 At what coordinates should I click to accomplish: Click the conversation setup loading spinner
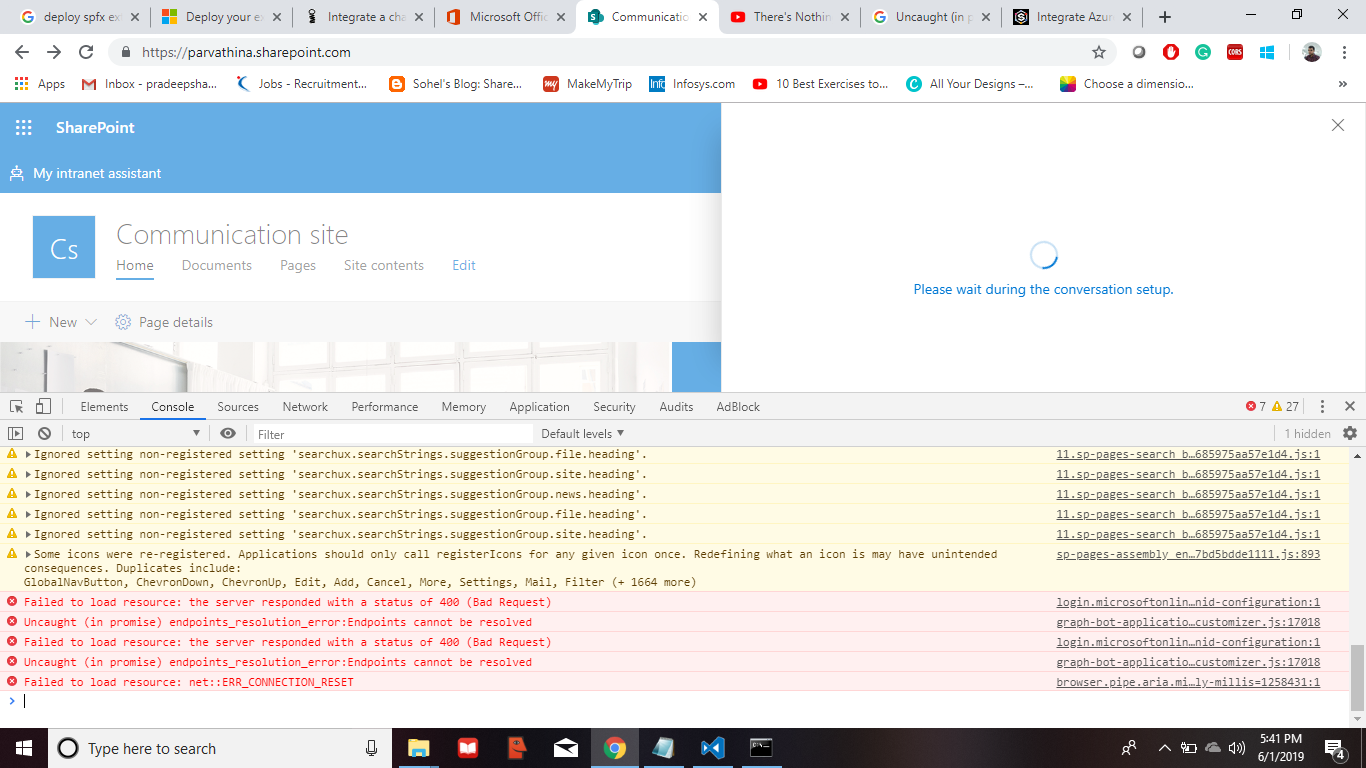click(1043, 256)
